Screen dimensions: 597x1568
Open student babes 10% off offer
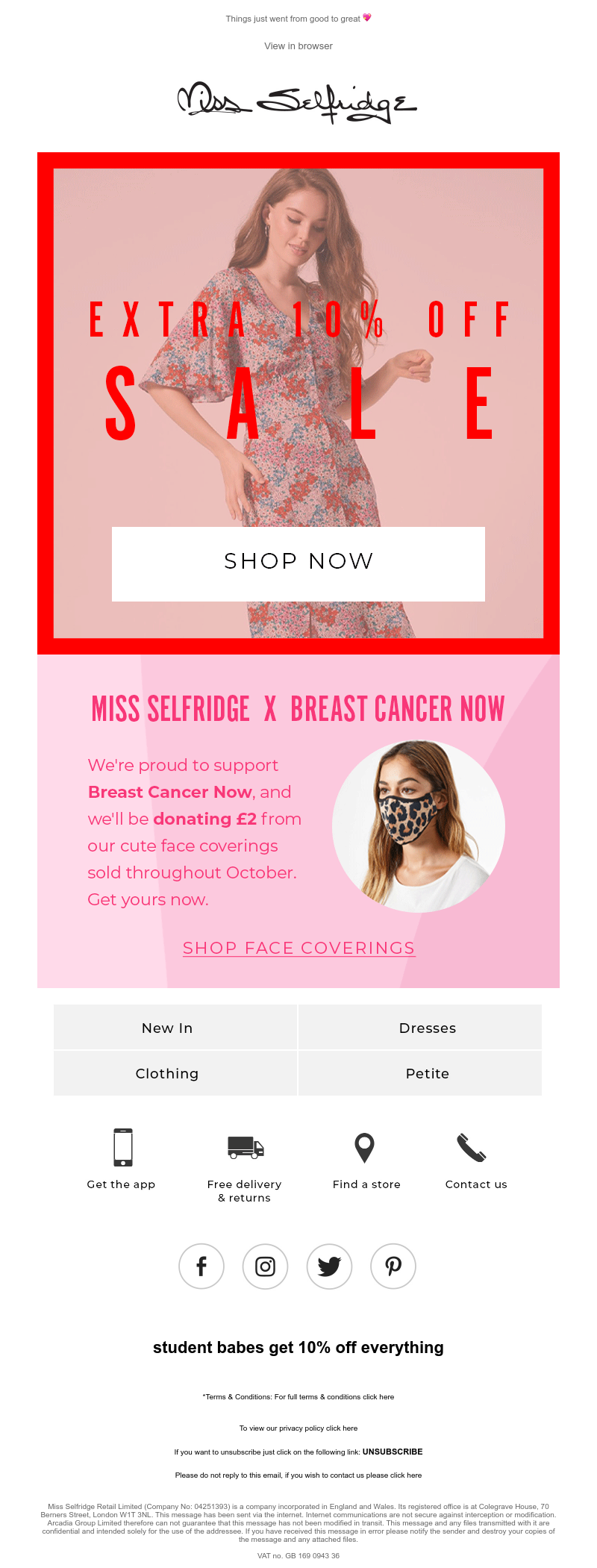click(x=298, y=1347)
